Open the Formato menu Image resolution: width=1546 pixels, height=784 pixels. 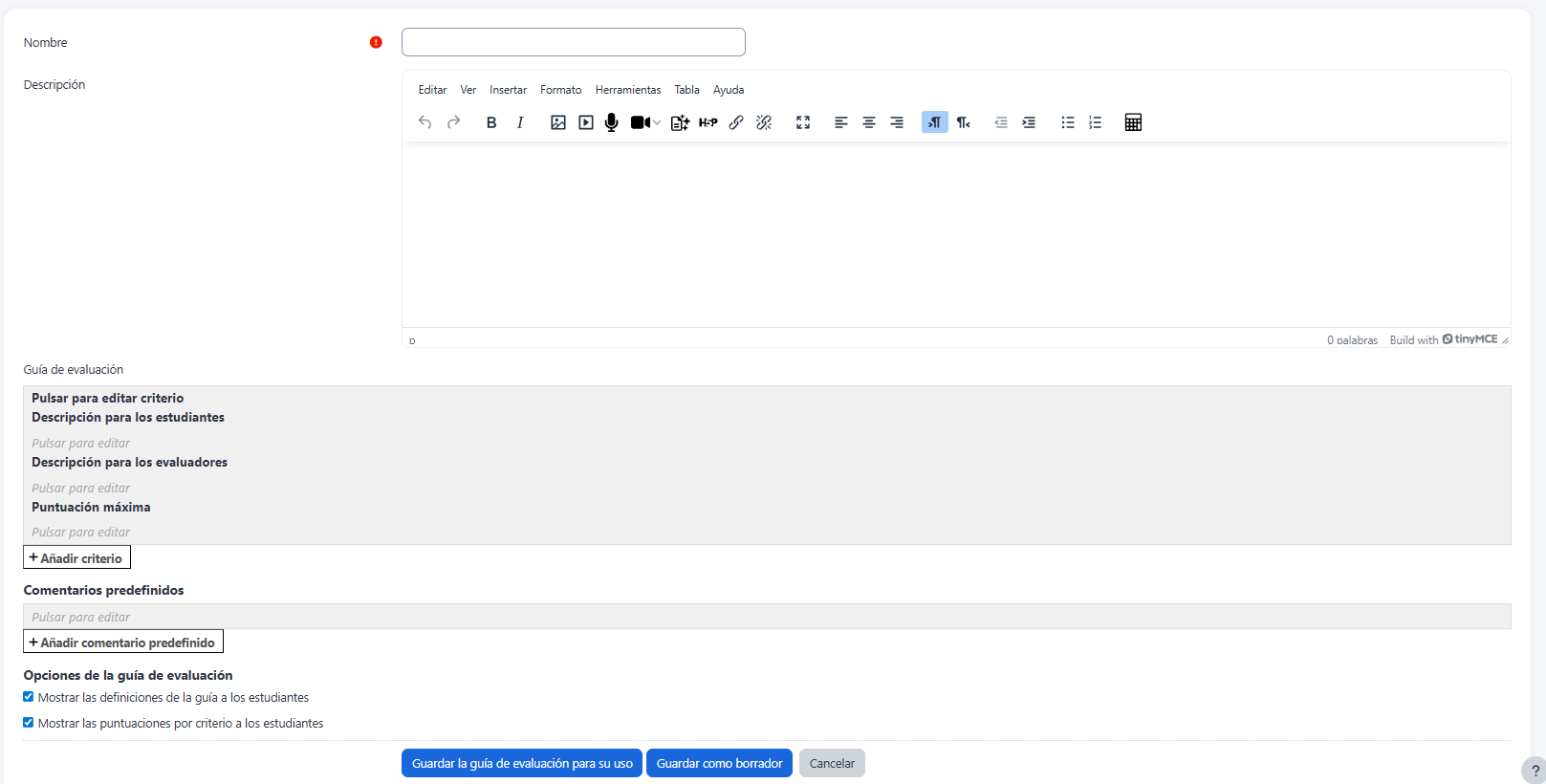tap(560, 90)
